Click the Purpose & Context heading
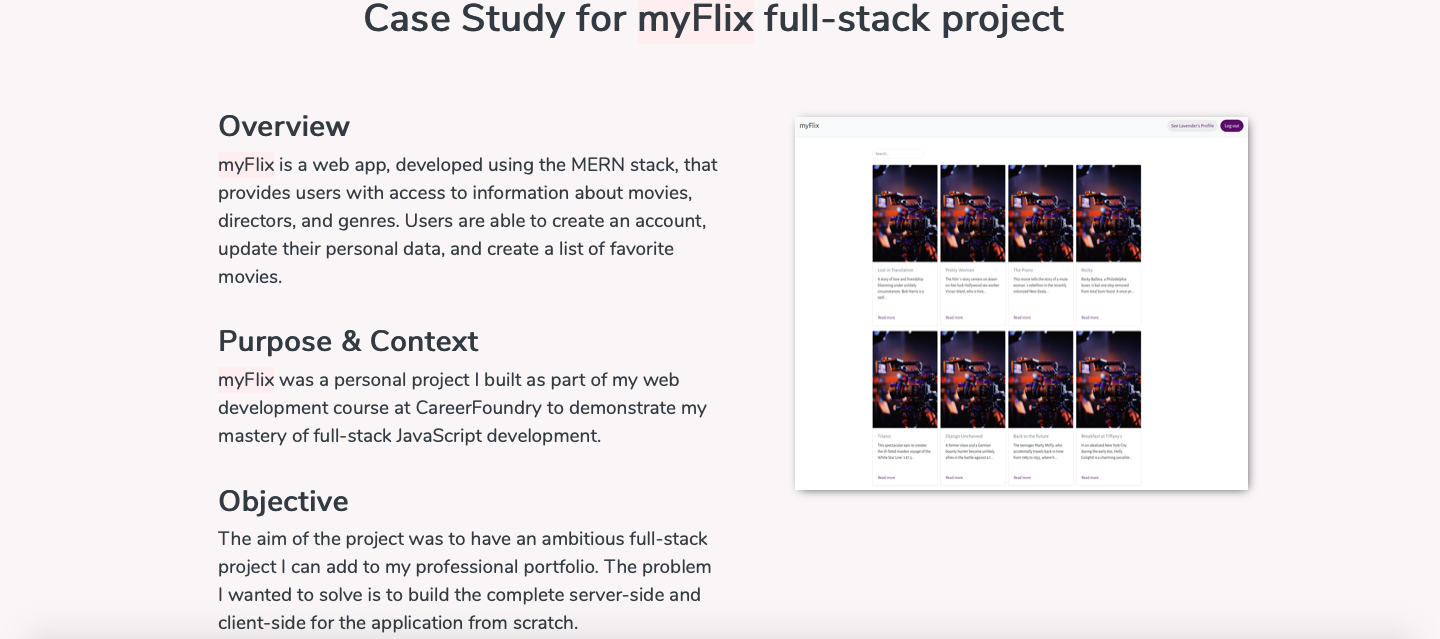The height and width of the screenshot is (639, 1440). tap(348, 341)
